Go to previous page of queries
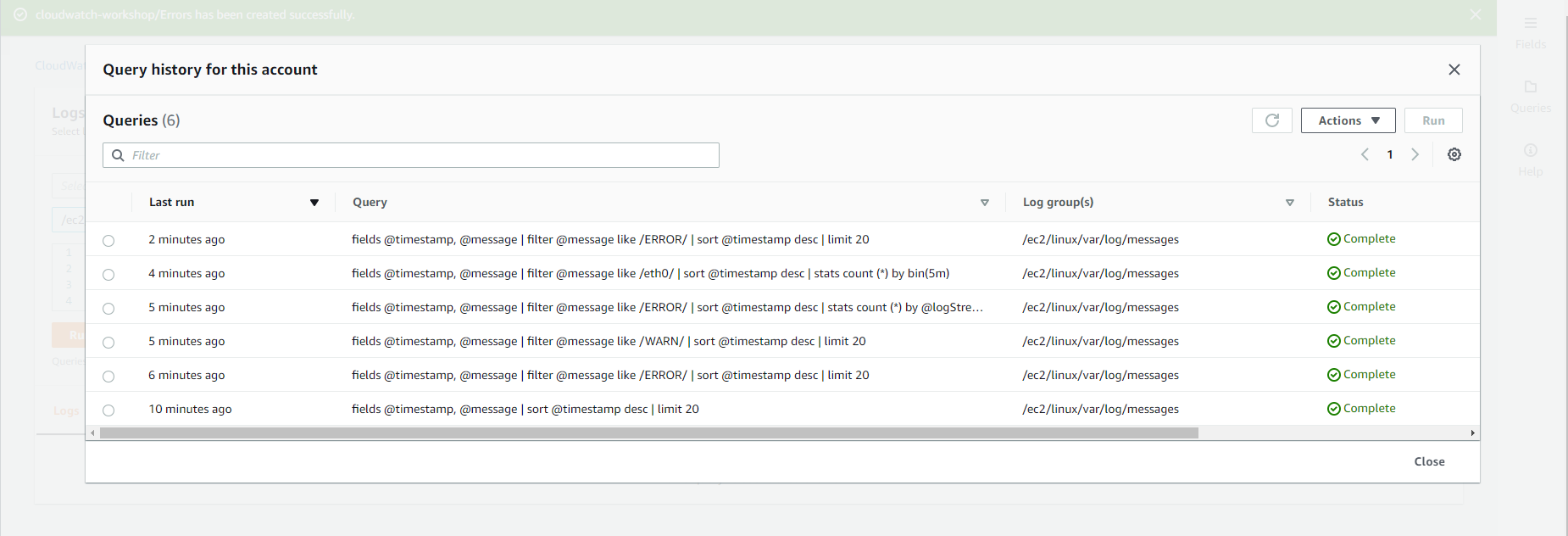 pos(1365,154)
